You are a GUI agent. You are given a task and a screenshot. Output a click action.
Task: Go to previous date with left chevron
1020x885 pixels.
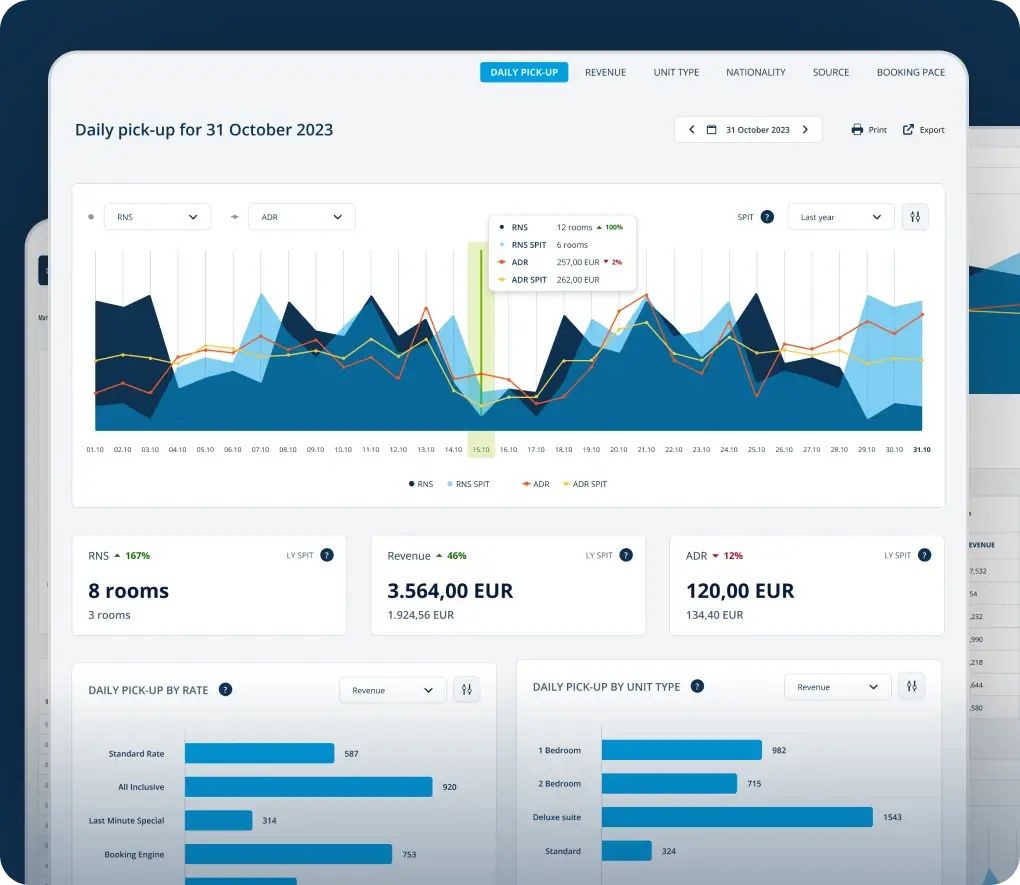[691, 129]
